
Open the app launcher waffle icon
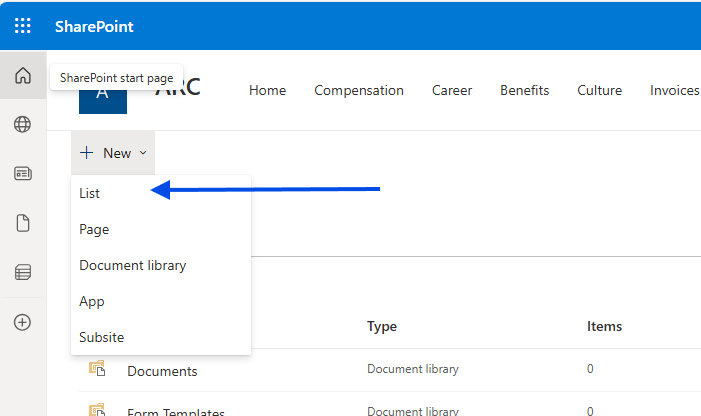click(23, 26)
